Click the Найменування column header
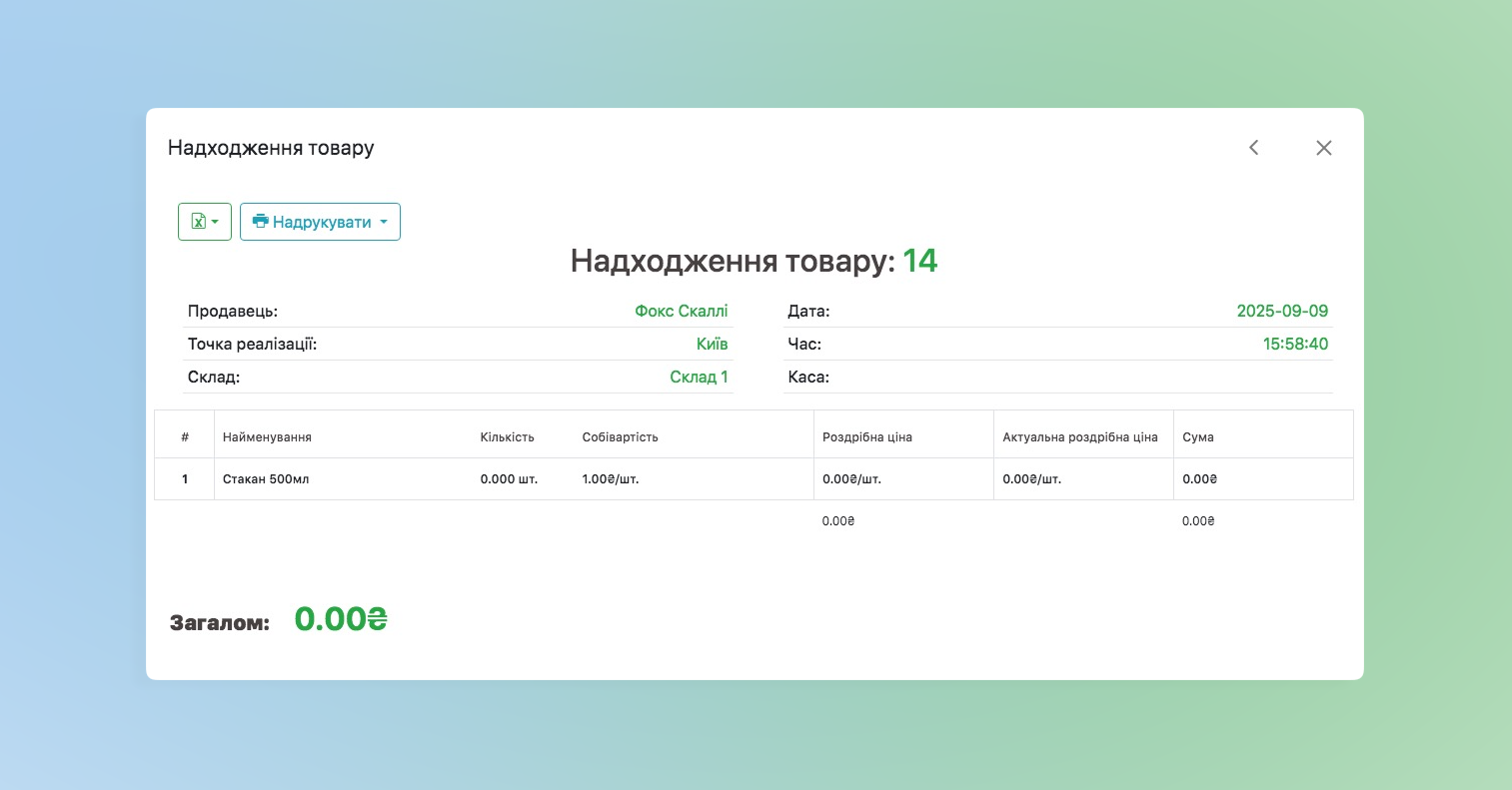Image resolution: width=1512 pixels, height=790 pixels. click(267, 437)
